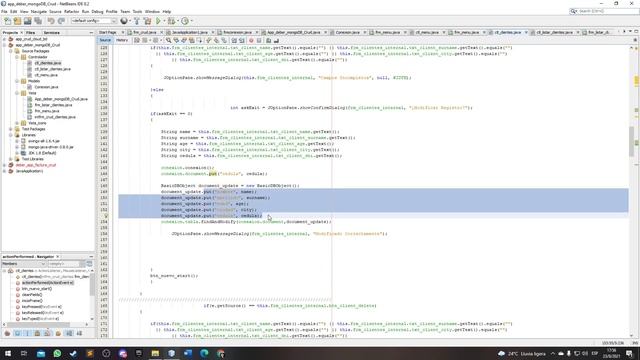Viewport: 640px width, 360px height.
Task: Click the Profile Project clock icon
Action: (x=185, y=21)
